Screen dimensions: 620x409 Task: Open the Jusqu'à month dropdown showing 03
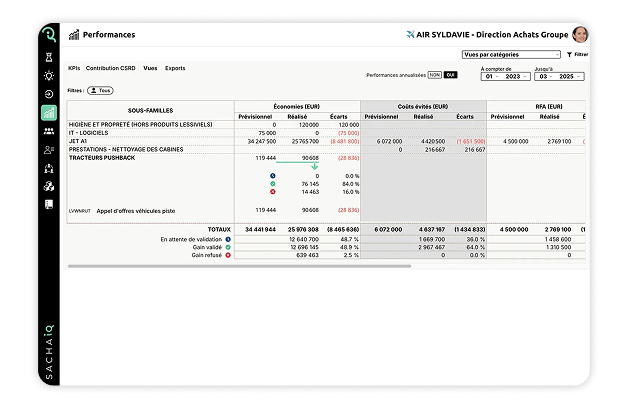click(x=545, y=76)
